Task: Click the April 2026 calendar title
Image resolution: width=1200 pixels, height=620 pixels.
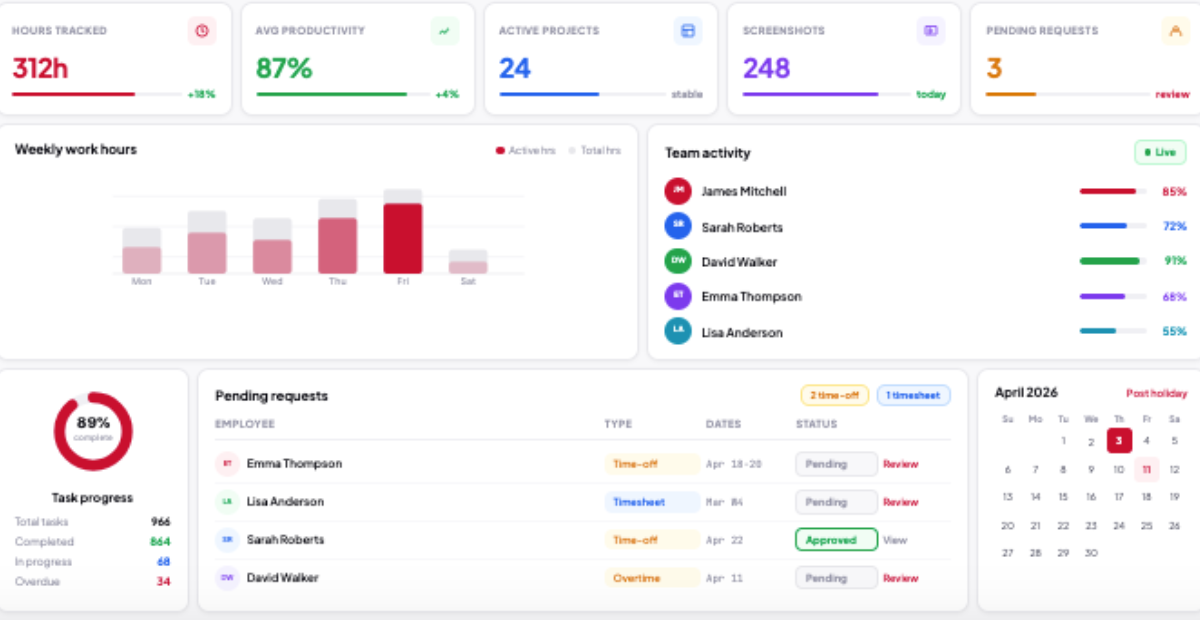Action: point(1026,393)
